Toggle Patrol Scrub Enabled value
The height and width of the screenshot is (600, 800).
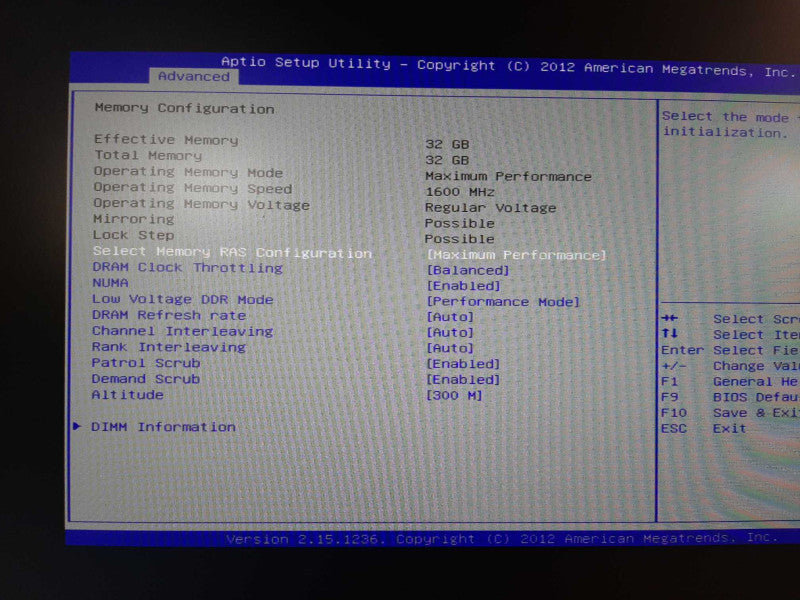coord(463,364)
